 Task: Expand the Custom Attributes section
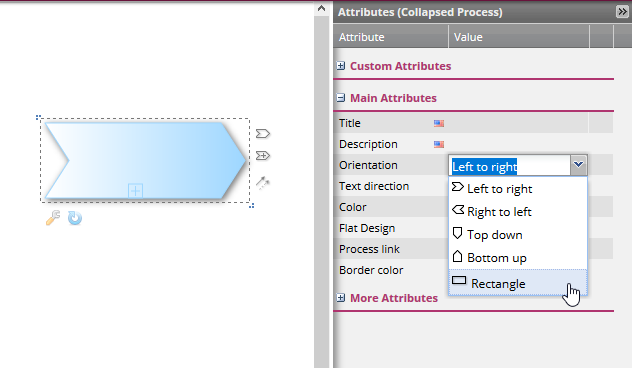click(341, 66)
